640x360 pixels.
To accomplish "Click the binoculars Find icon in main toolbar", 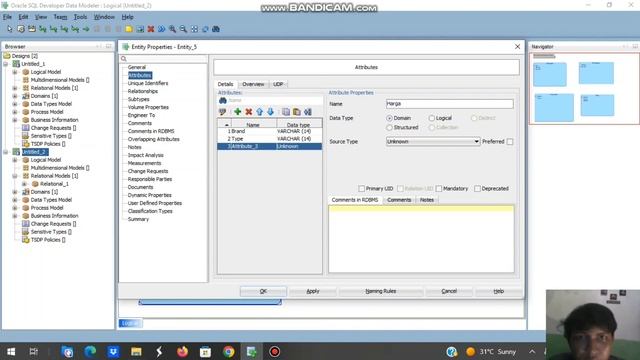I will [216, 29].
